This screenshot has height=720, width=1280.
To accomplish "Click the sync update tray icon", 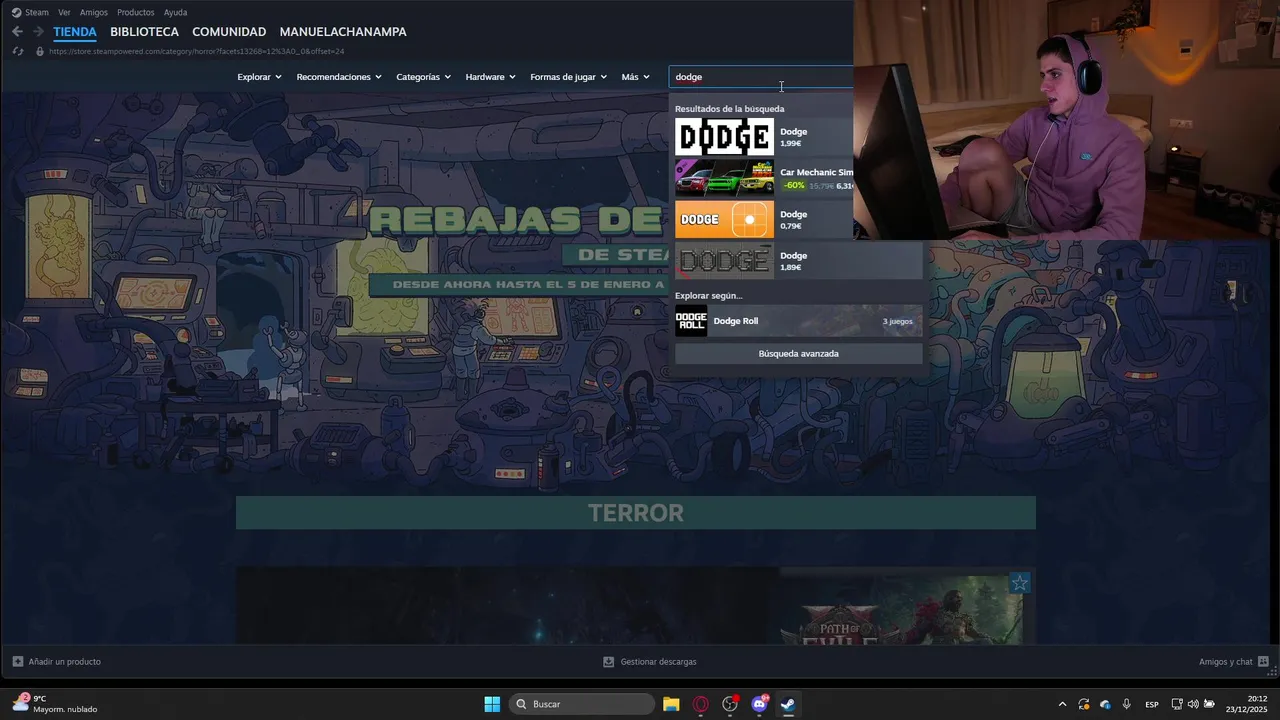I will coord(1083,704).
